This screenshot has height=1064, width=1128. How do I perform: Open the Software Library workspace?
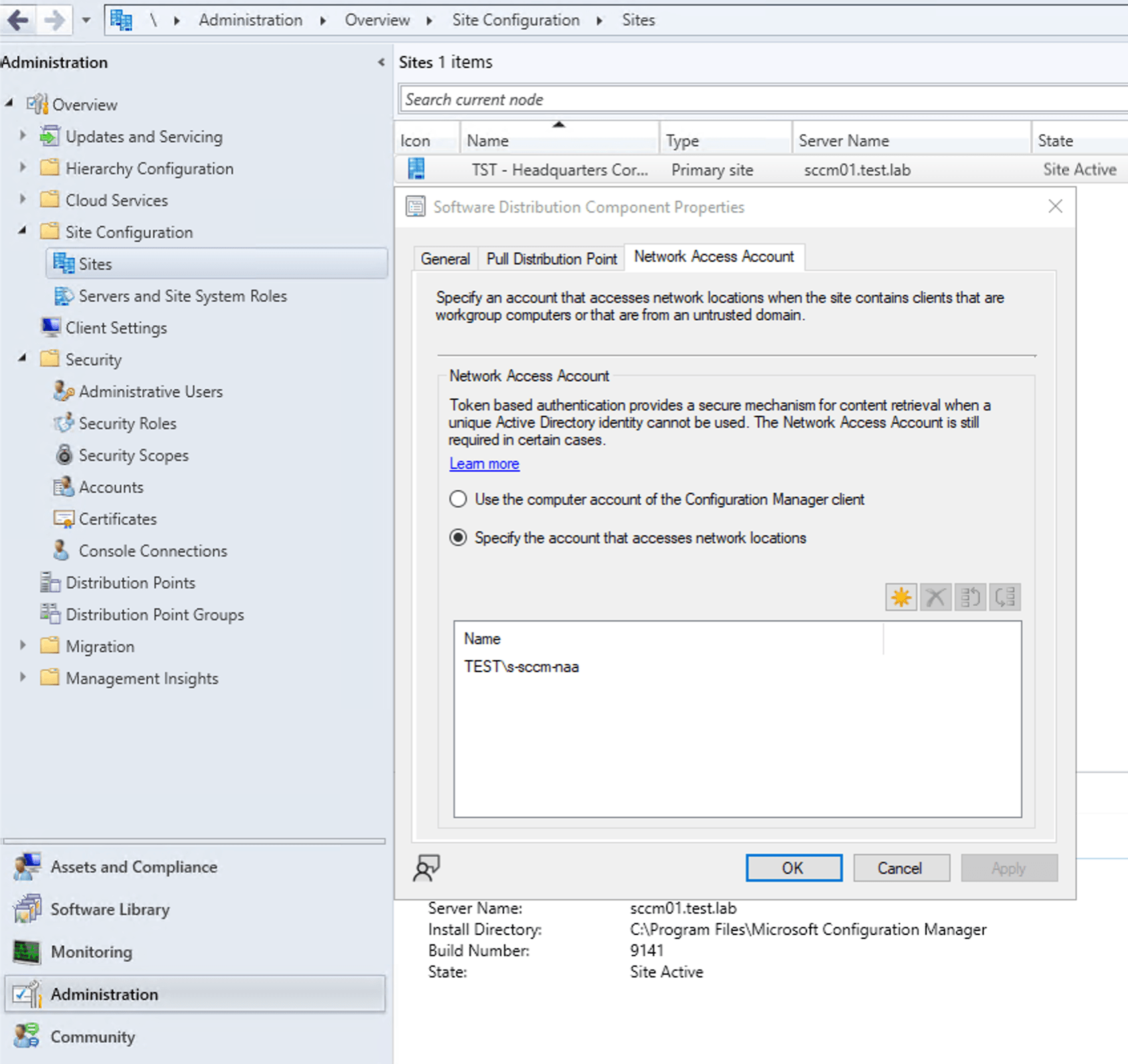pos(194,909)
